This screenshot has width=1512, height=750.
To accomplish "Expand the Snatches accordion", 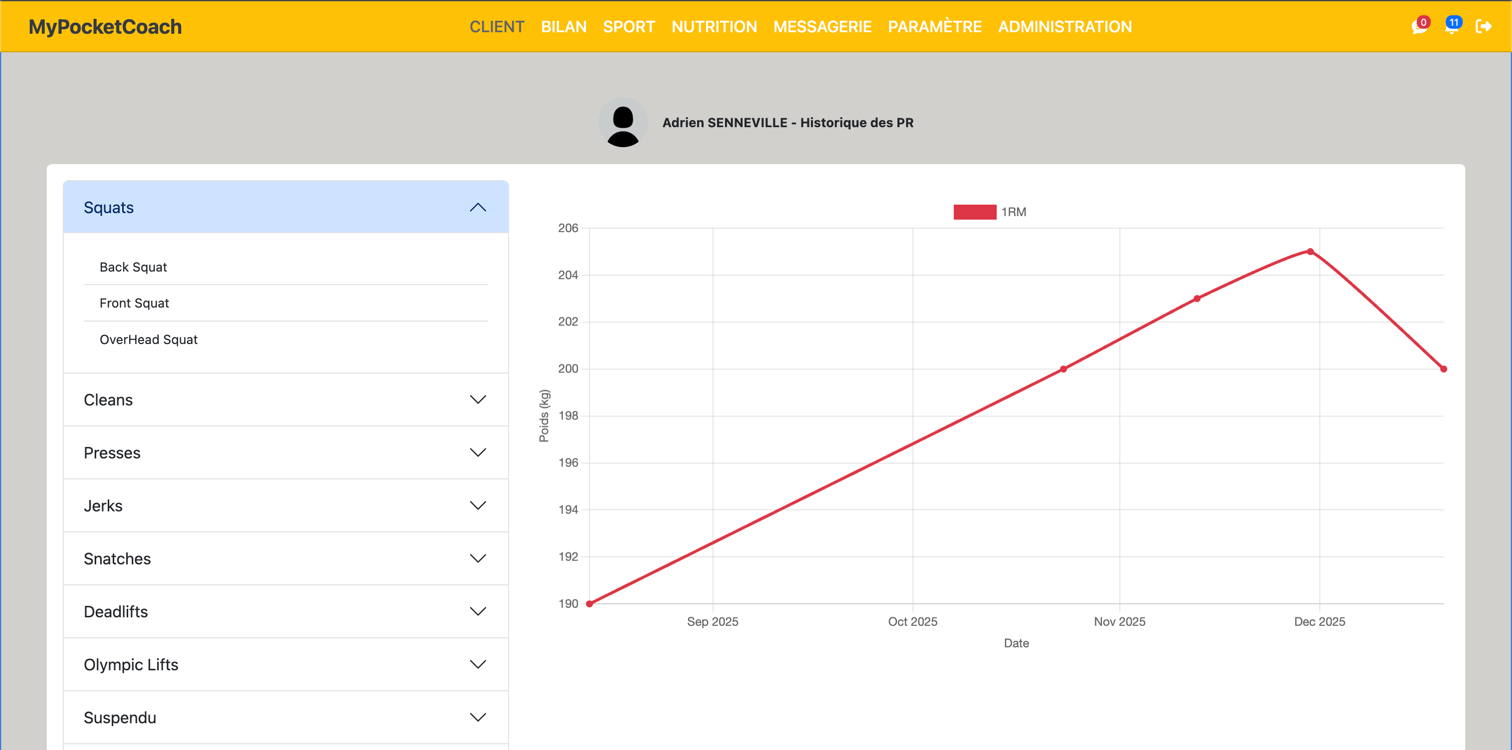I will [286, 559].
